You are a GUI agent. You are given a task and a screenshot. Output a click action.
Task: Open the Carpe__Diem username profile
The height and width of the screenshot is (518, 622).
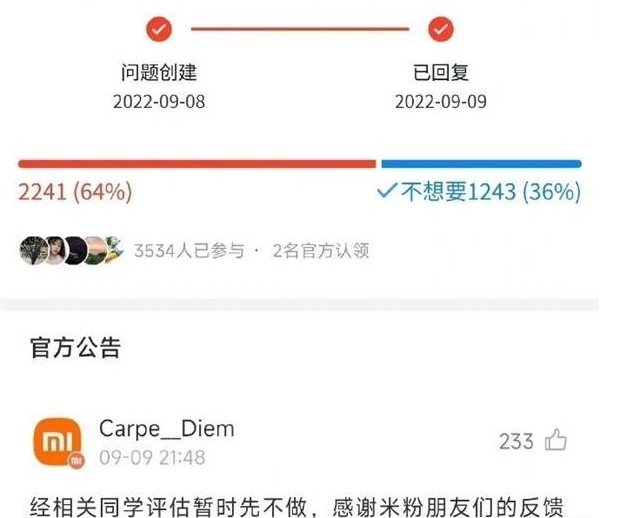pos(167,429)
